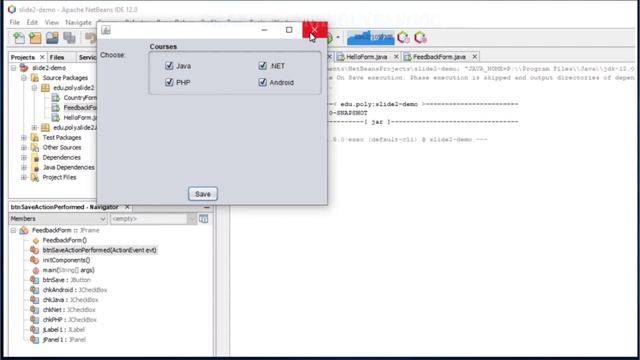
Task: Click the main(String[] args) method icon
Action: tap(36, 270)
